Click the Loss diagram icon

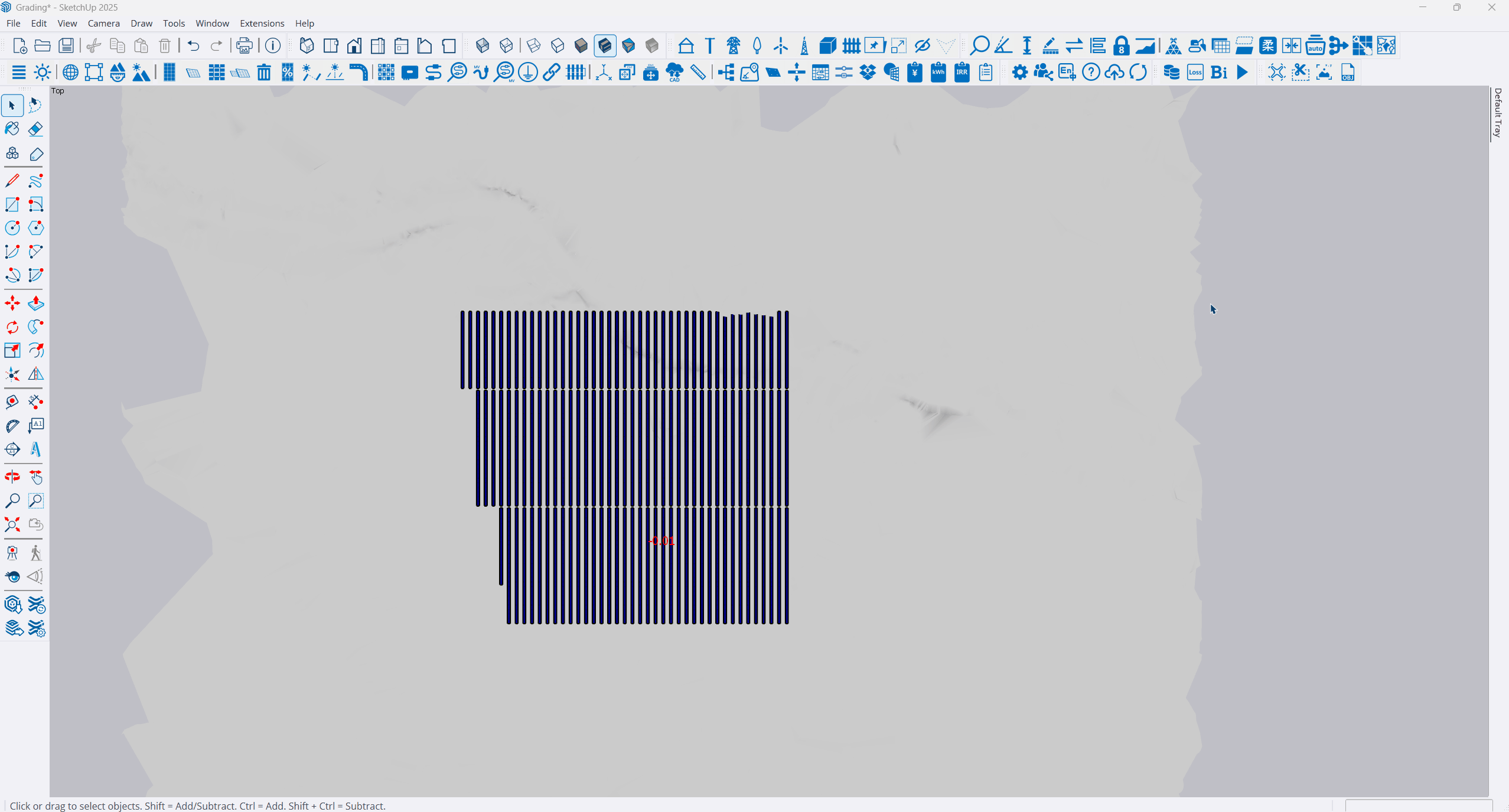point(1195,73)
